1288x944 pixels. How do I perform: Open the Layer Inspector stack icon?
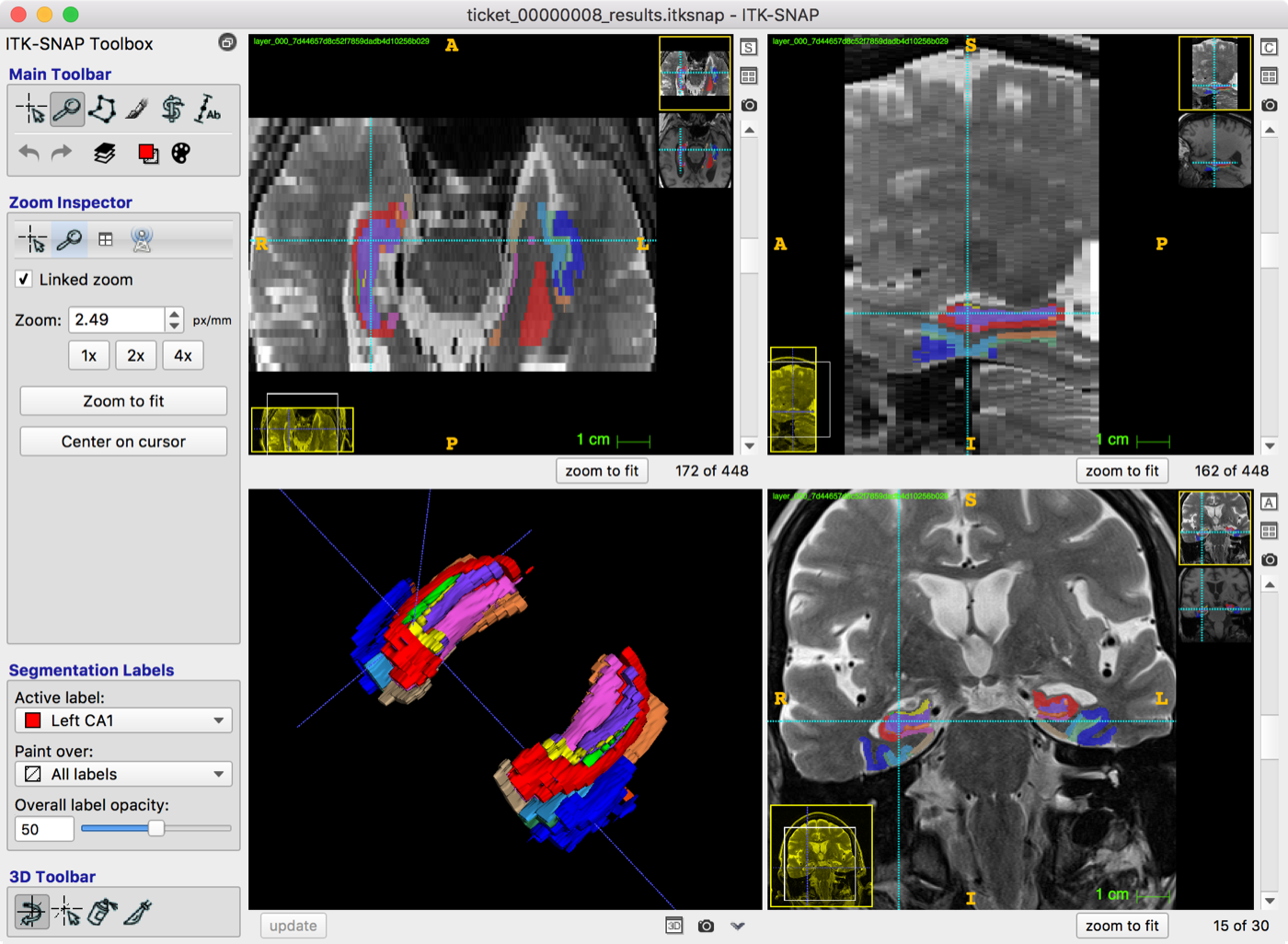[x=105, y=153]
